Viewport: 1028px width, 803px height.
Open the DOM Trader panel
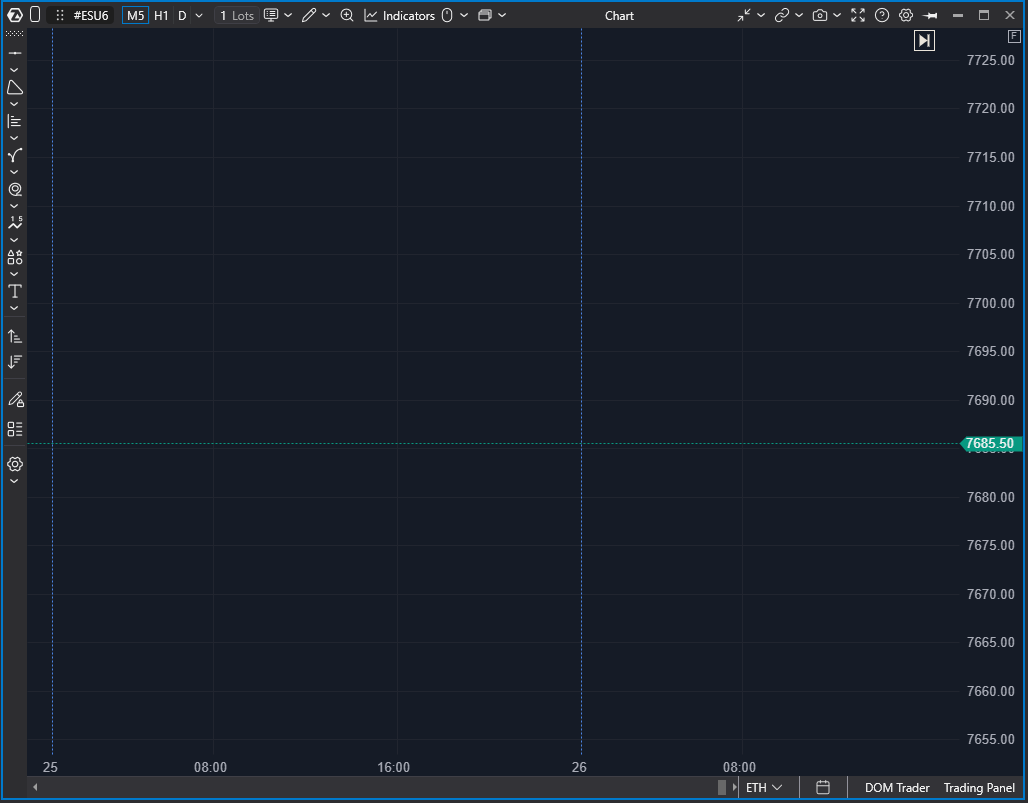pyautogui.click(x=897, y=788)
